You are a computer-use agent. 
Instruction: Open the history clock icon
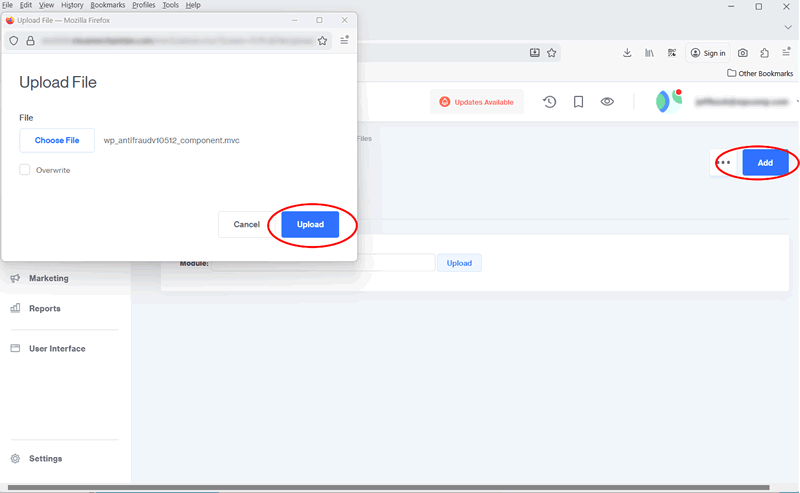[549, 102]
